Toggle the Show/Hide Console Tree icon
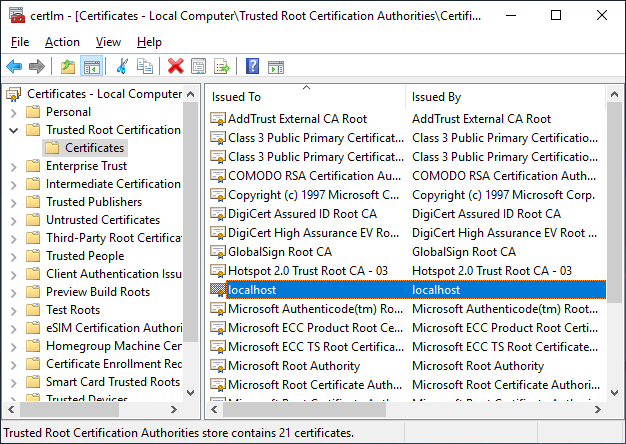Viewport: 626px width, 444px height. 92,66
